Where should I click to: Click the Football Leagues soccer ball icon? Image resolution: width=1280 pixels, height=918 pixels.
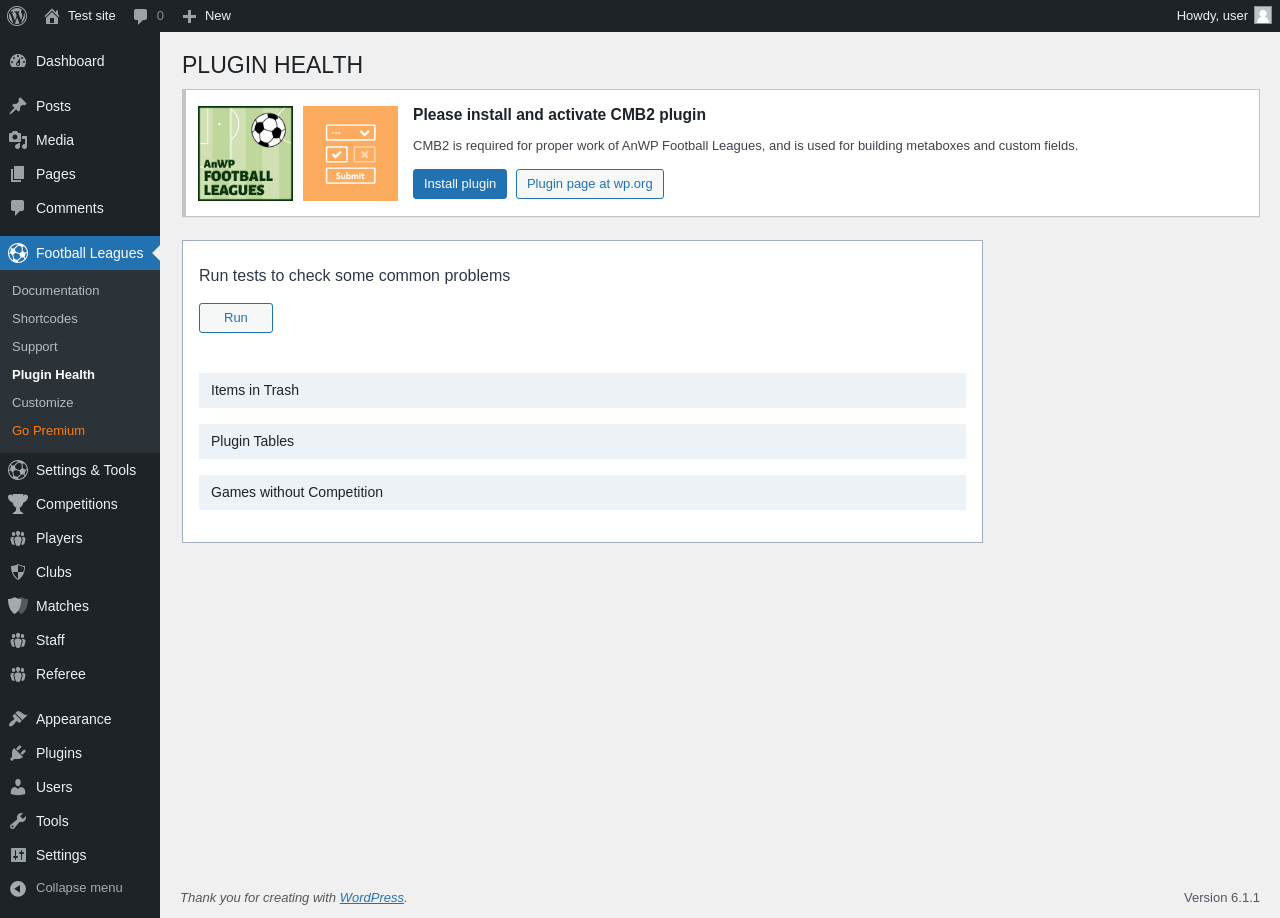pos(18,253)
